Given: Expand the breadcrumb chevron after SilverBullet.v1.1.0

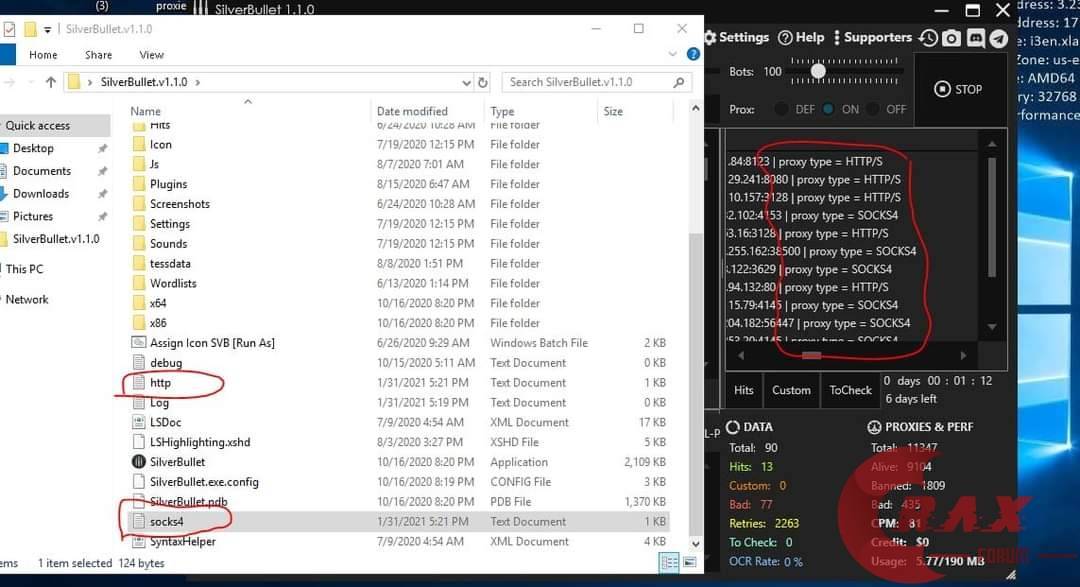Looking at the screenshot, I should 198,82.
